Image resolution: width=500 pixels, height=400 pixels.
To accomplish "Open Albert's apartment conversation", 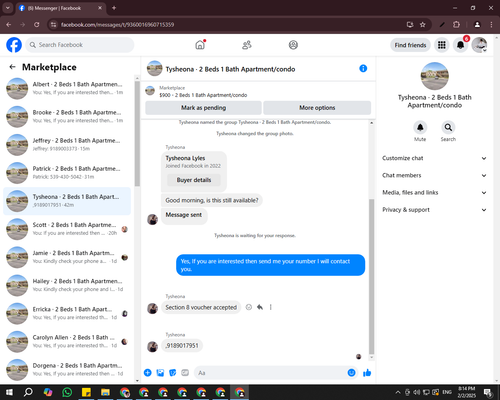I will pos(67,89).
